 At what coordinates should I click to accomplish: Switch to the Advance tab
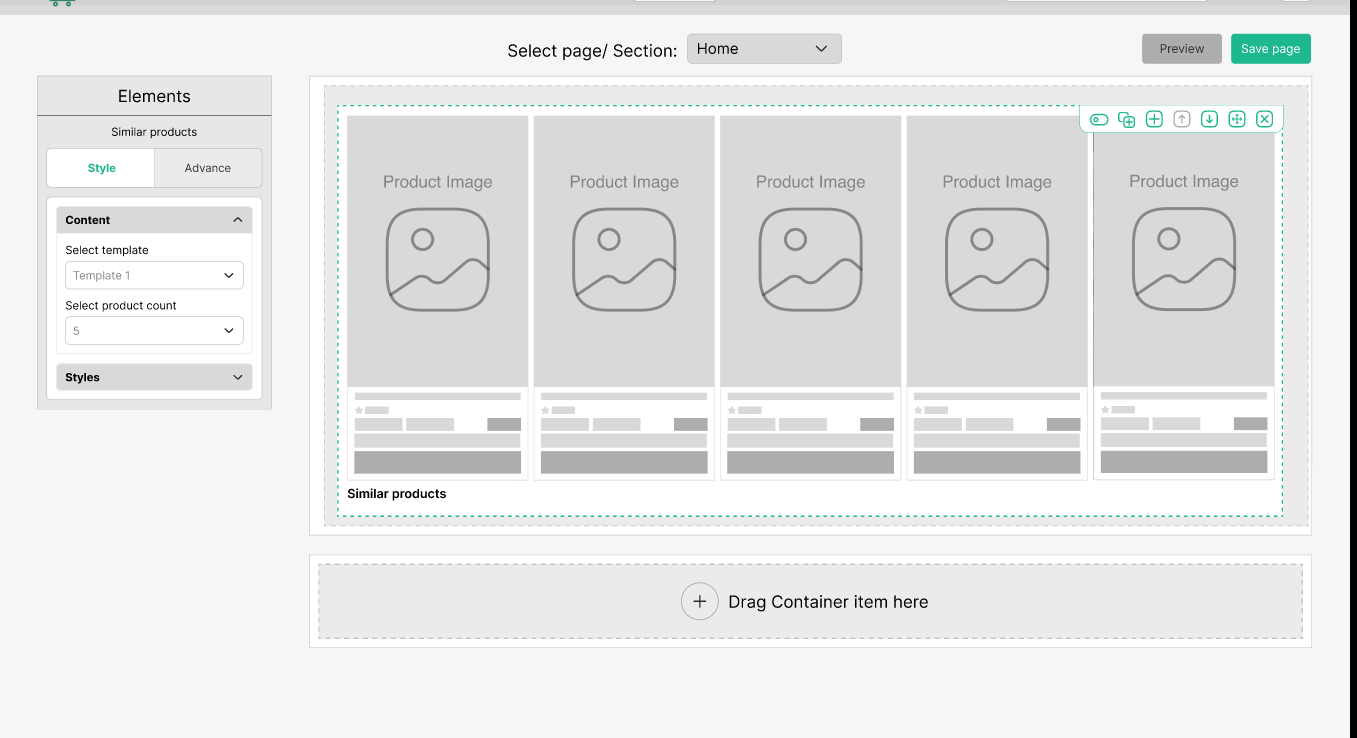pyautogui.click(x=208, y=168)
